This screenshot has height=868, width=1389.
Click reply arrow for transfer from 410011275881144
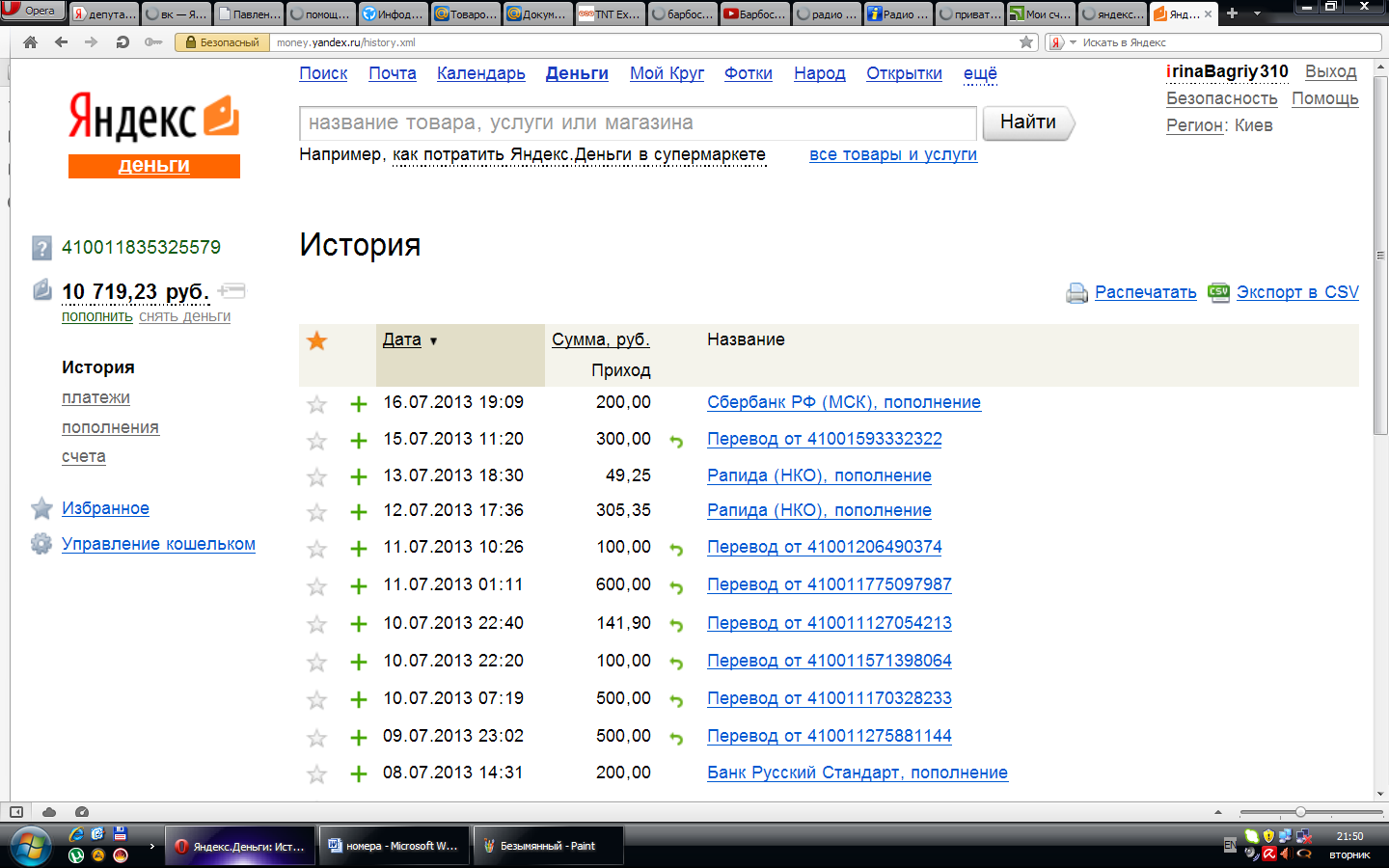[x=676, y=738]
